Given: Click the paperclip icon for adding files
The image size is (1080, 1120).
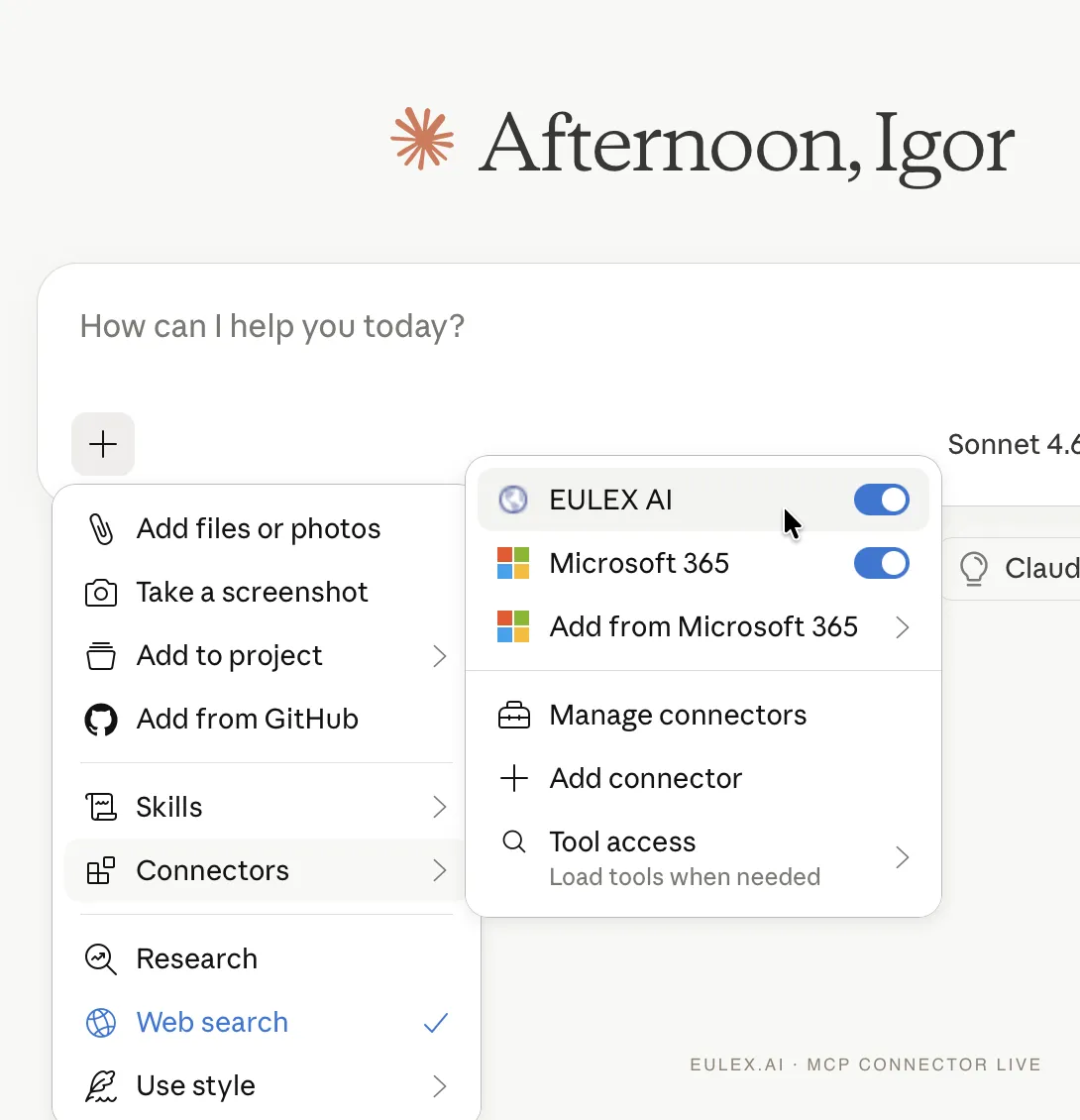Looking at the screenshot, I should click(x=101, y=529).
